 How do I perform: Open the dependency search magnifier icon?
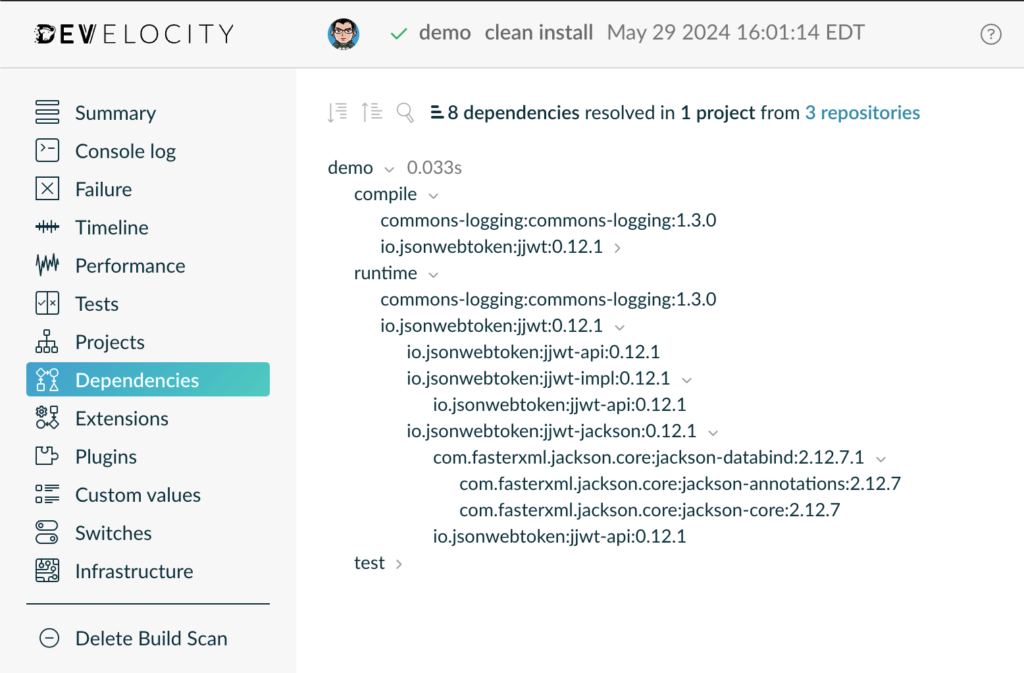tap(405, 113)
